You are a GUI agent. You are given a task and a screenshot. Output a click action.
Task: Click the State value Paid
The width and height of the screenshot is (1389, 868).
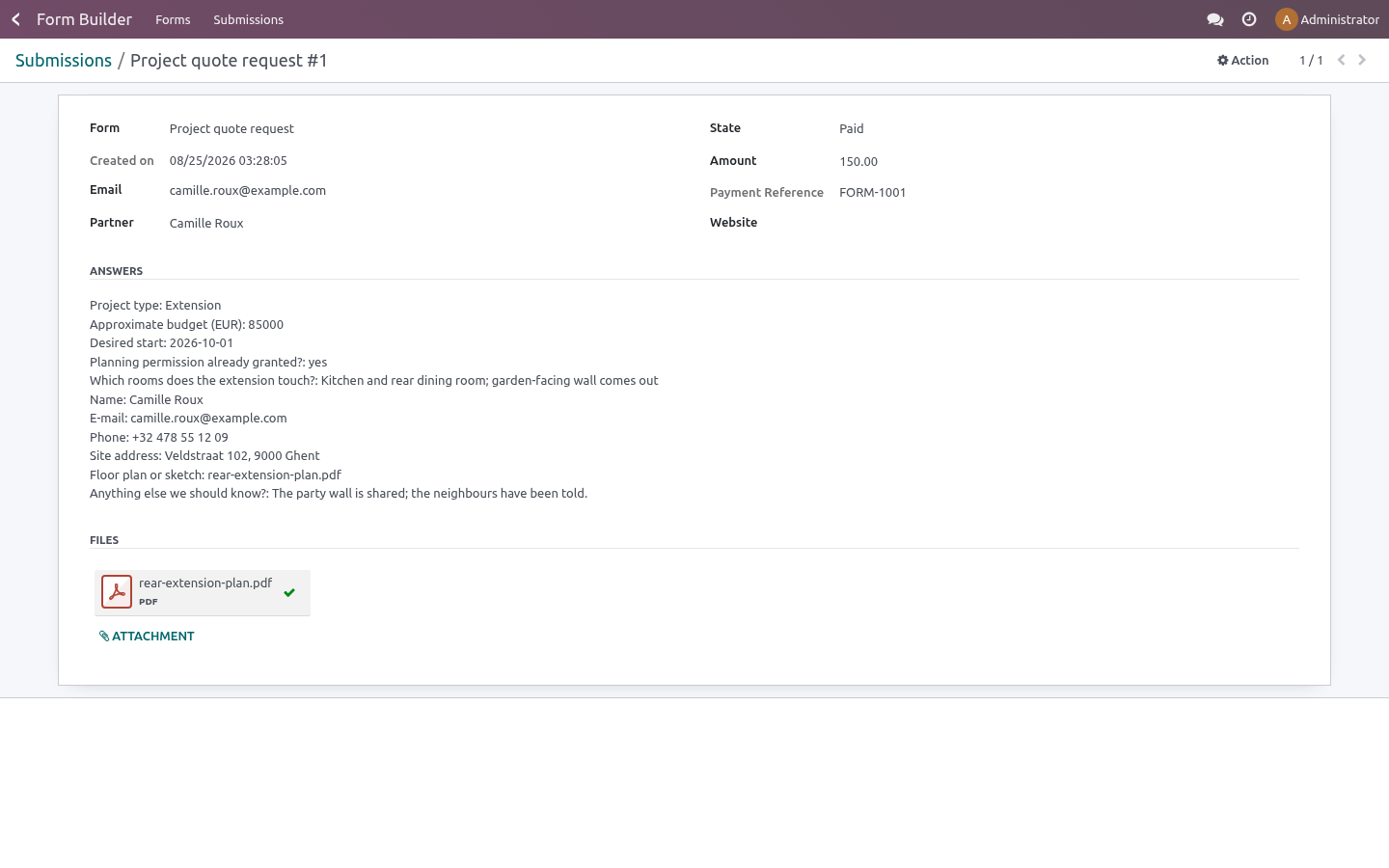coord(852,128)
